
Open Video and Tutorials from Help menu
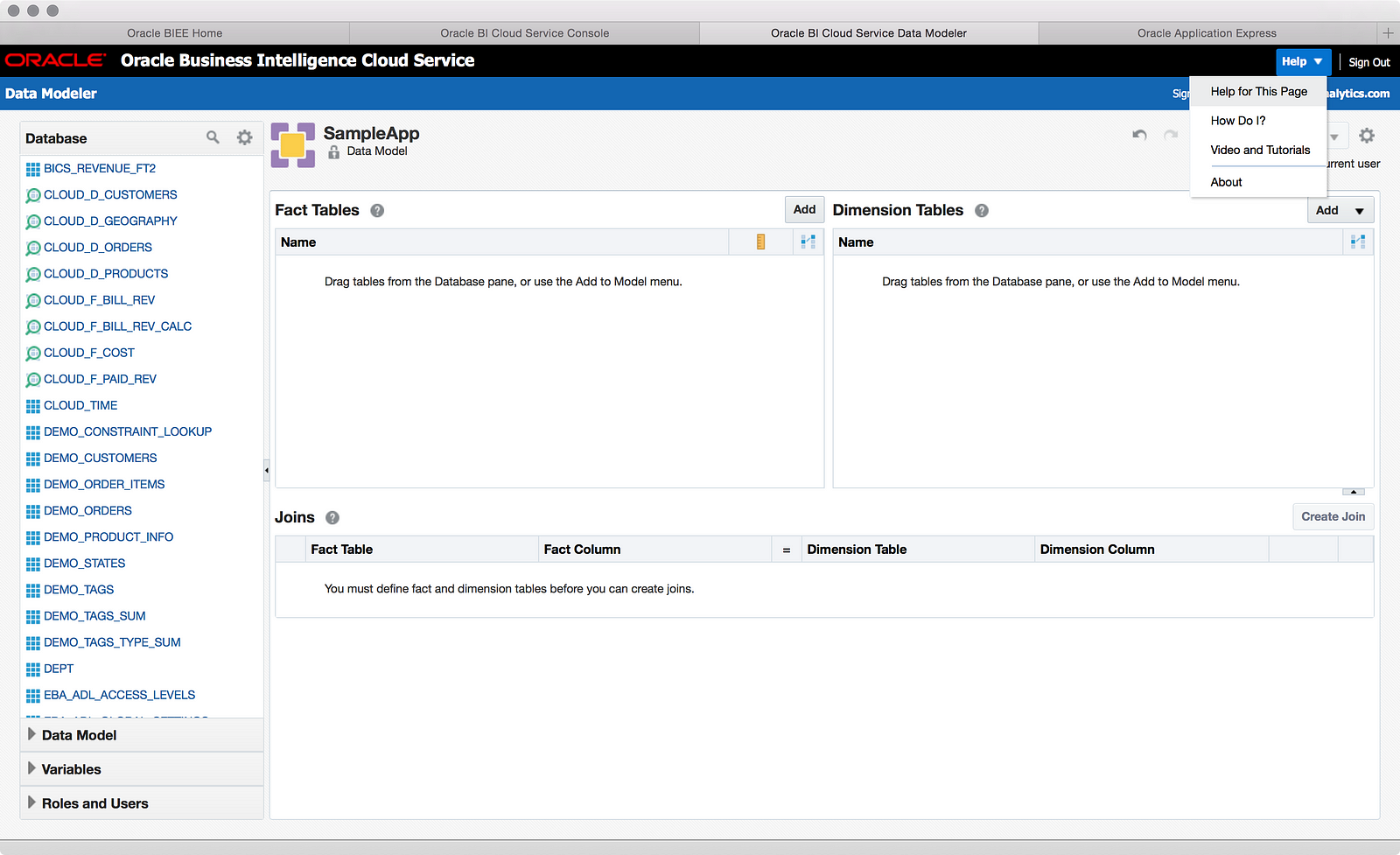click(1258, 151)
